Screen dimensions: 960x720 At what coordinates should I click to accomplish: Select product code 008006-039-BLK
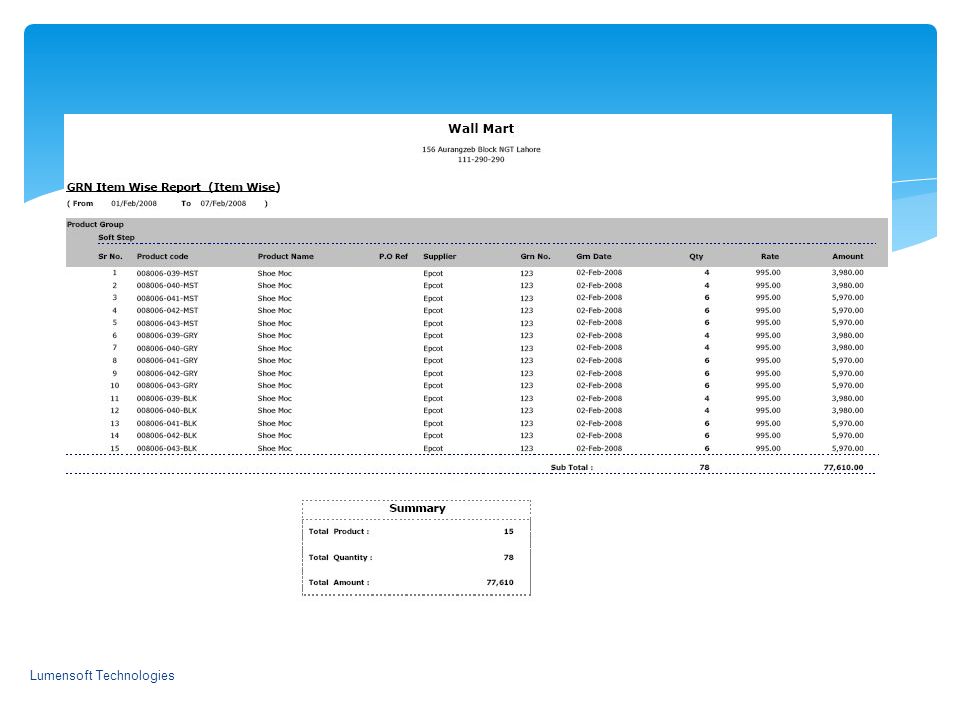pos(167,399)
